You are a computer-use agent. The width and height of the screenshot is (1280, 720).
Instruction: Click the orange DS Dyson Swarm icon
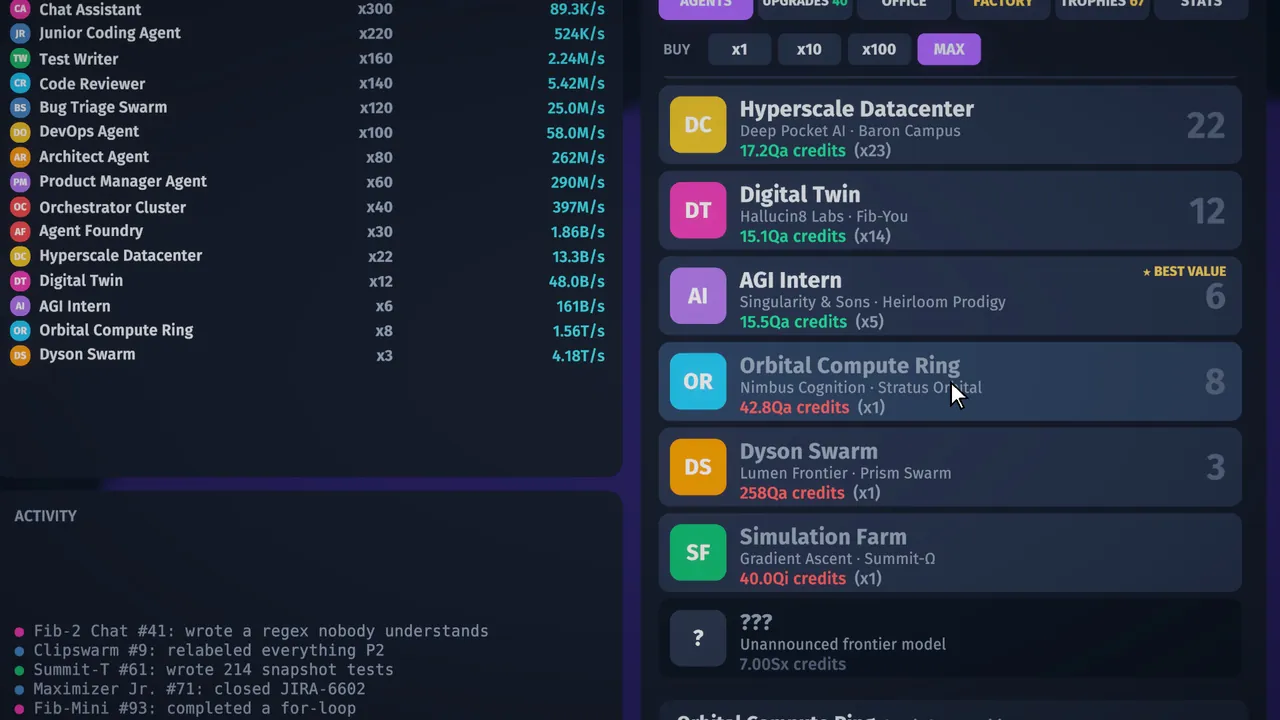(x=698, y=467)
